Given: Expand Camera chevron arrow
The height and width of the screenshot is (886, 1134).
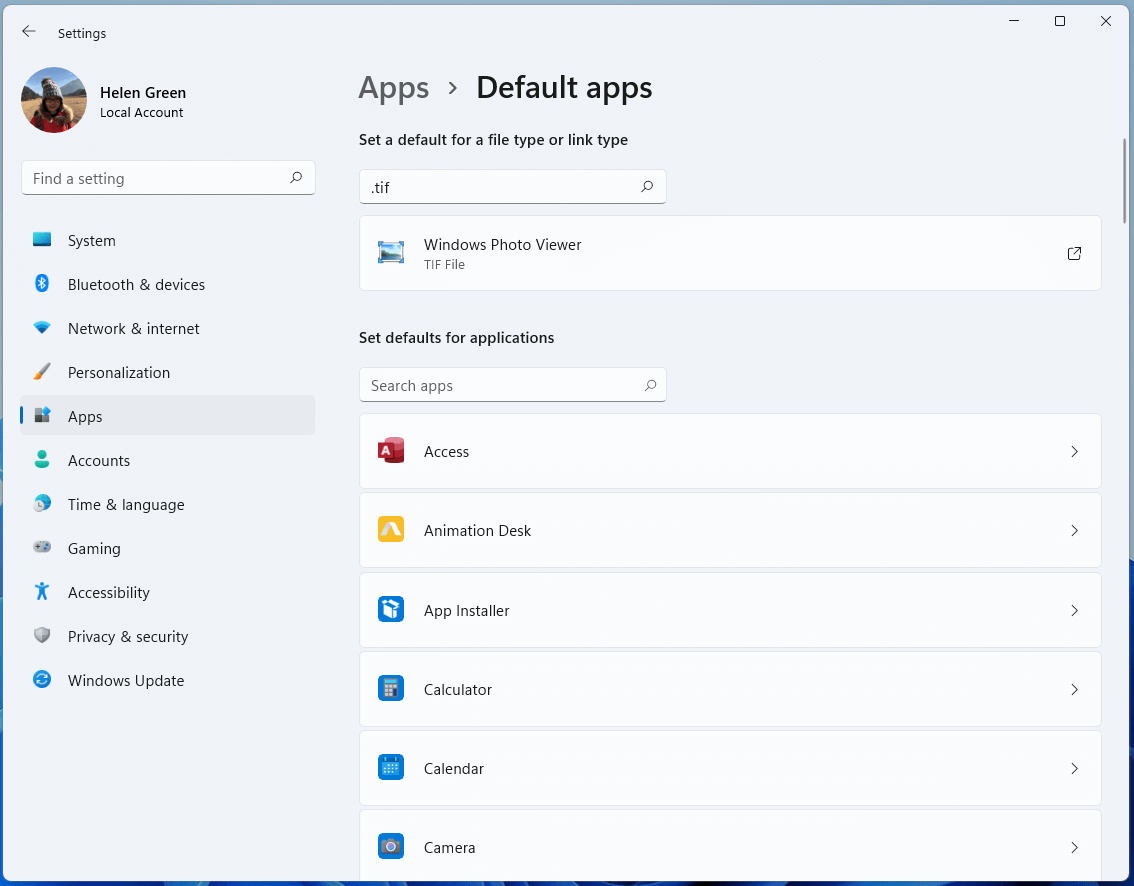Looking at the screenshot, I should (1074, 847).
